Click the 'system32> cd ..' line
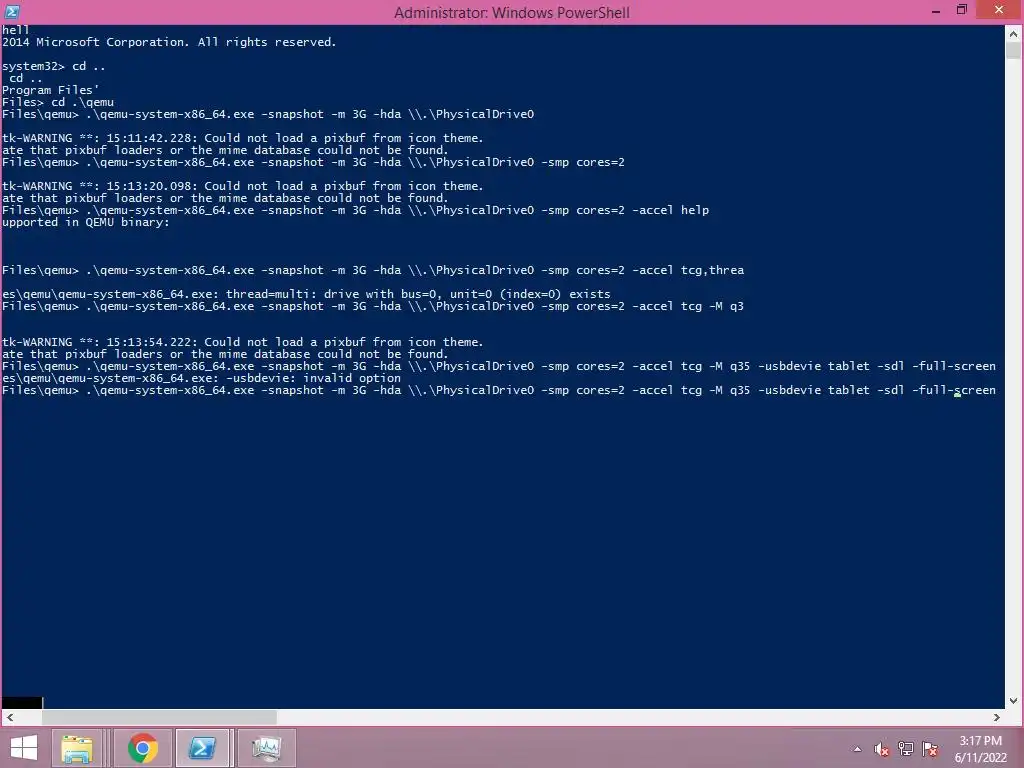Image resolution: width=1024 pixels, height=768 pixels. point(54,66)
